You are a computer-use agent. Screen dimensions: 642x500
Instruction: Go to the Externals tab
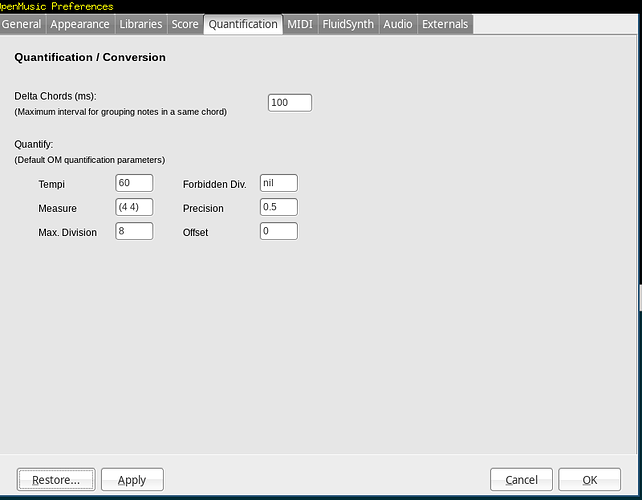[x=445, y=24]
